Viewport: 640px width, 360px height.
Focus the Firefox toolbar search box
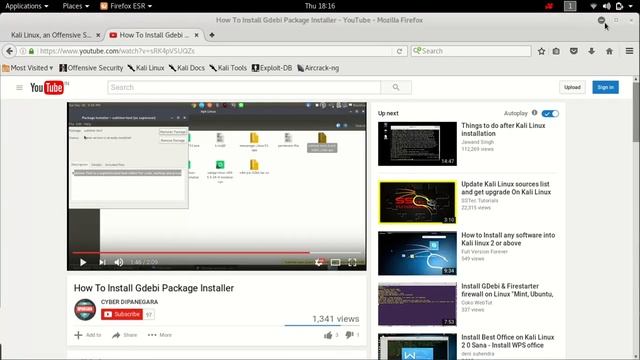coord(471,51)
